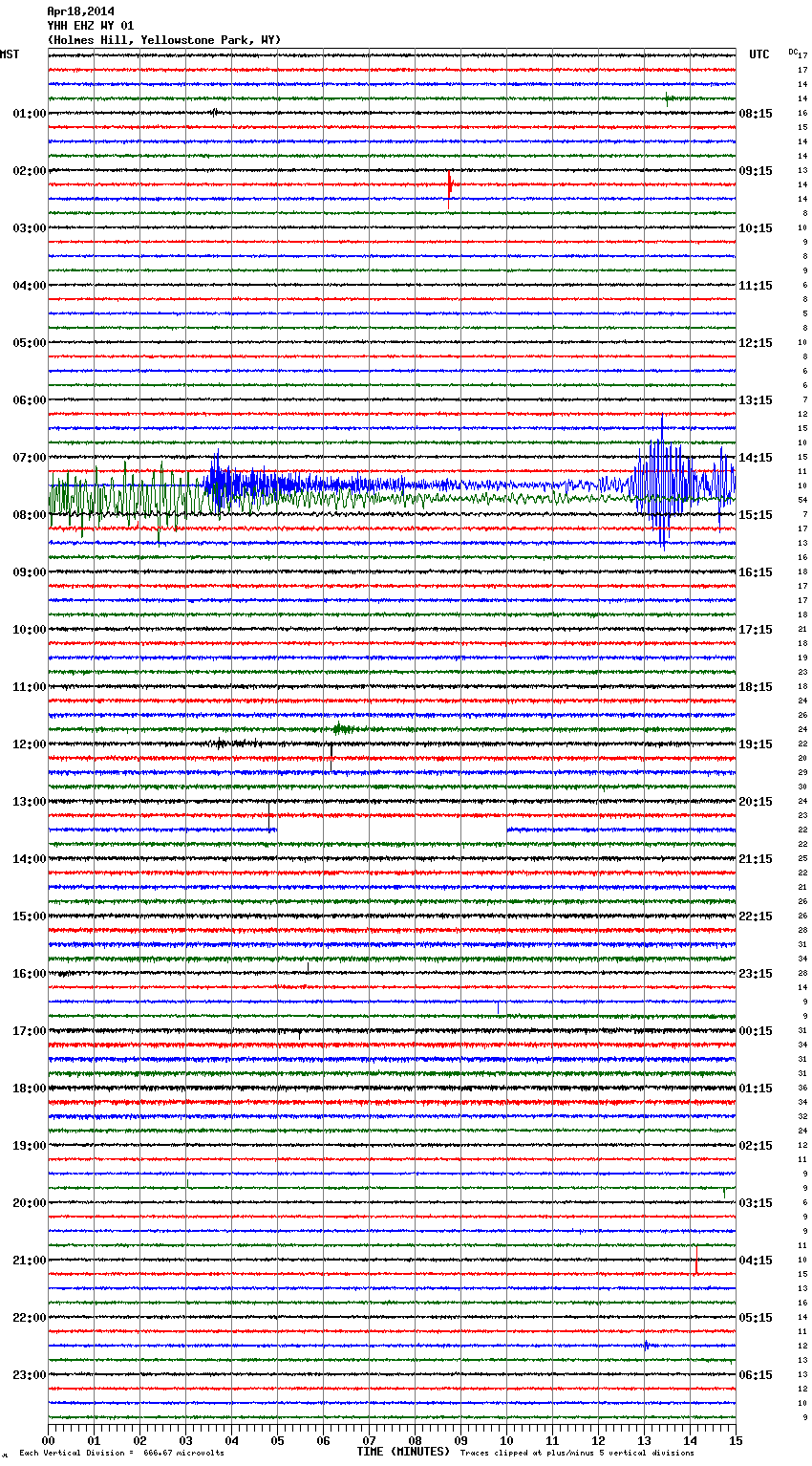The width and height of the screenshot is (812, 1466).
Task: Select the DC value 54
Action: (x=803, y=500)
